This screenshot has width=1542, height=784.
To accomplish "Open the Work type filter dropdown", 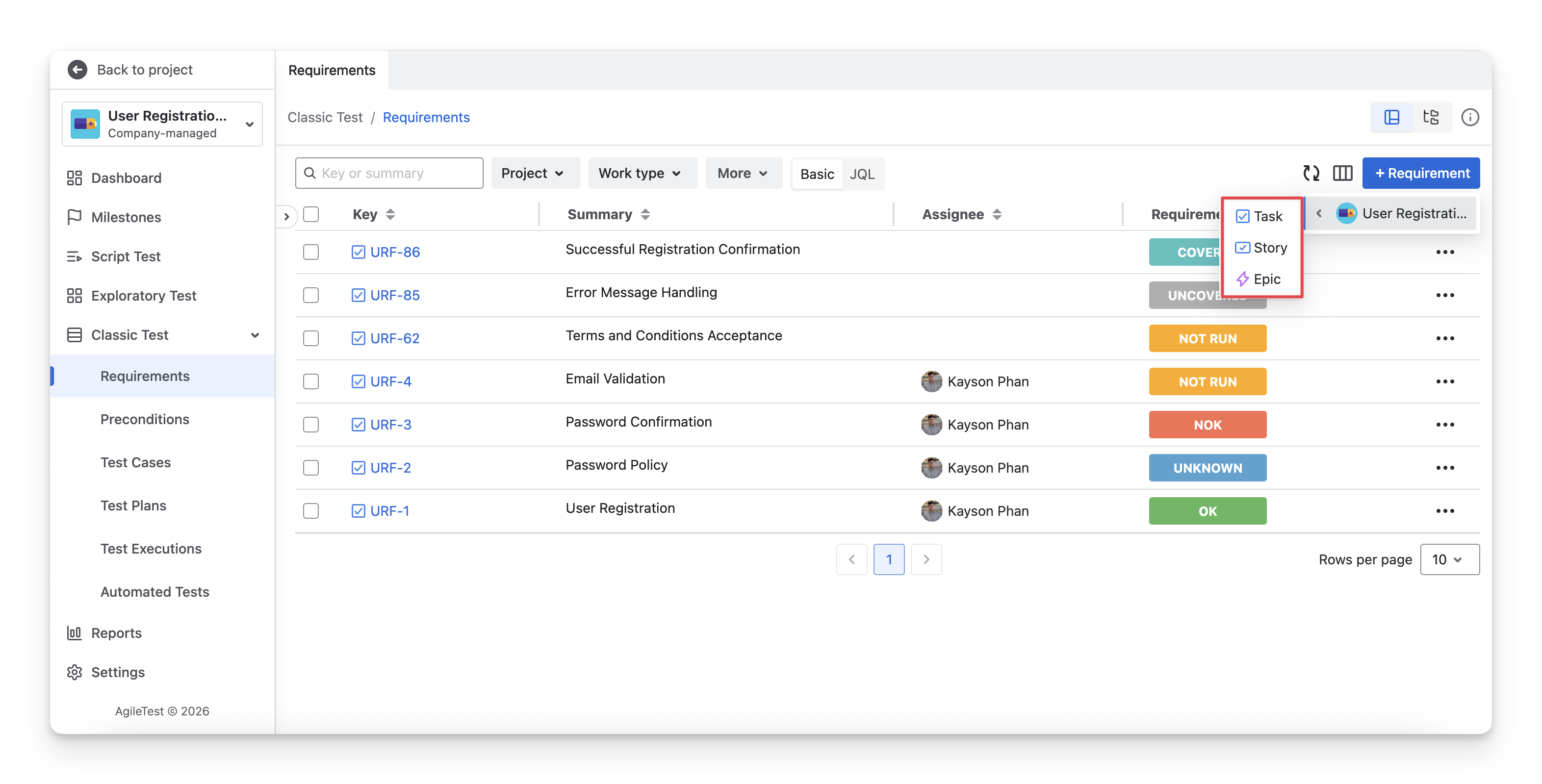I will click(x=642, y=173).
